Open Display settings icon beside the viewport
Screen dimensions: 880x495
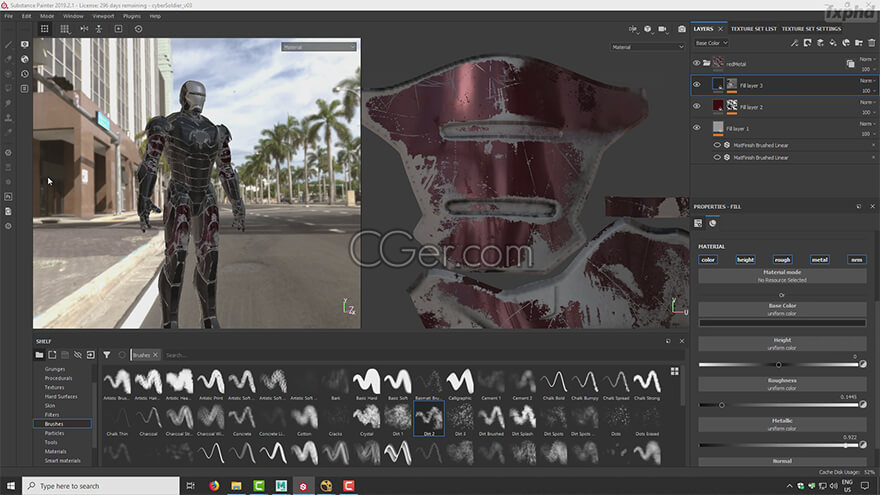25,44
